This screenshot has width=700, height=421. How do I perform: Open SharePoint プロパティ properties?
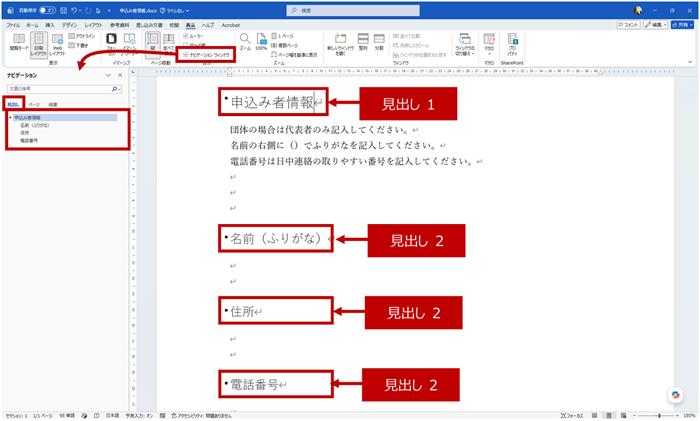click(512, 44)
